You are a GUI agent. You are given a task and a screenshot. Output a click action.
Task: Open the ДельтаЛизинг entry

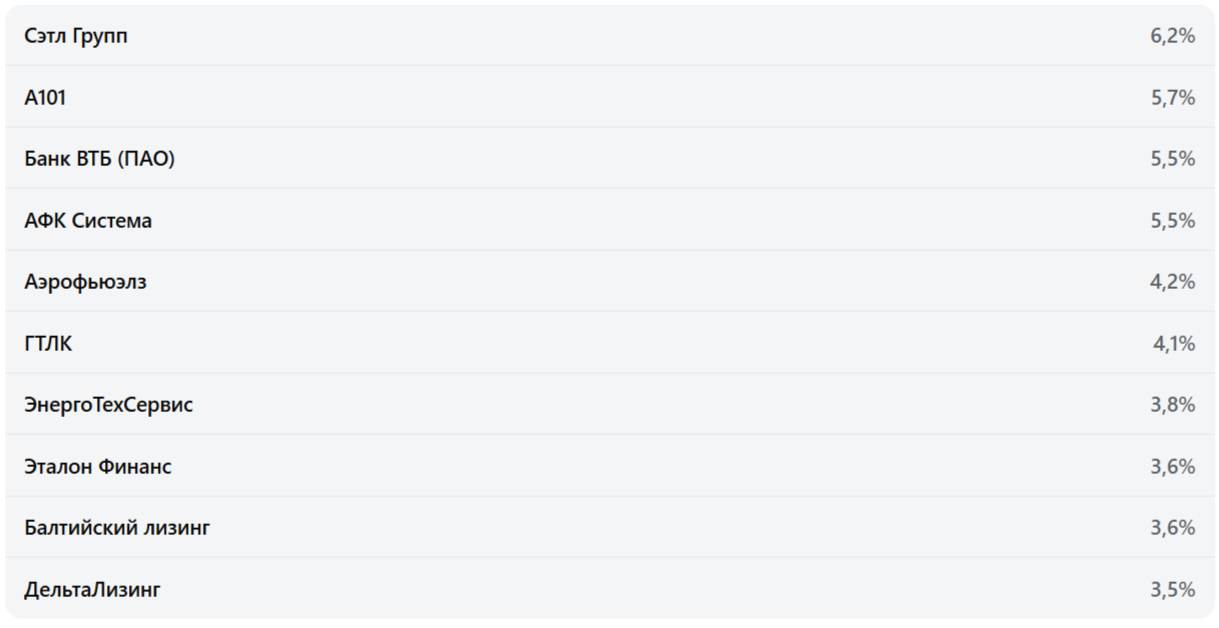[x=92, y=590]
